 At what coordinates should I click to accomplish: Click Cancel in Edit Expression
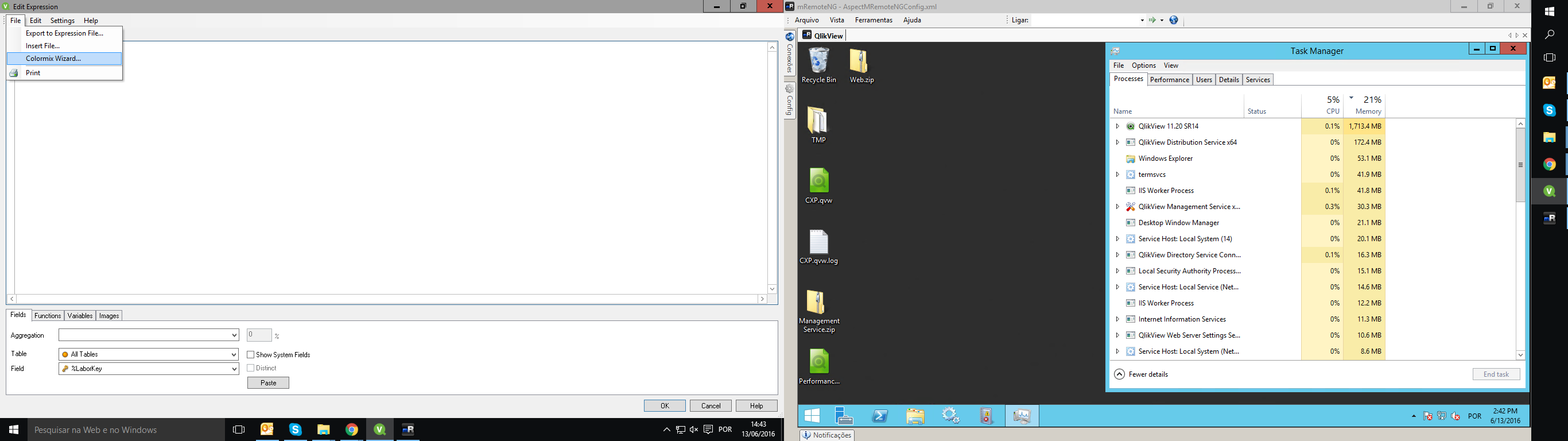(x=711, y=405)
